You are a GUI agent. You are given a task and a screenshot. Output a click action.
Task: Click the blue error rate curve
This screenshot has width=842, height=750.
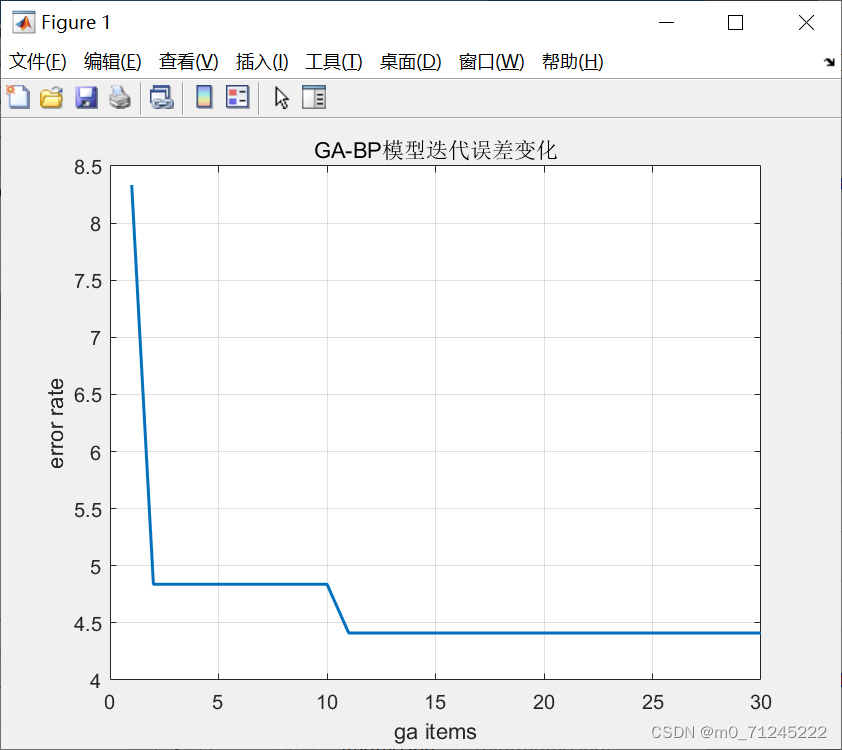click(500, 632)
